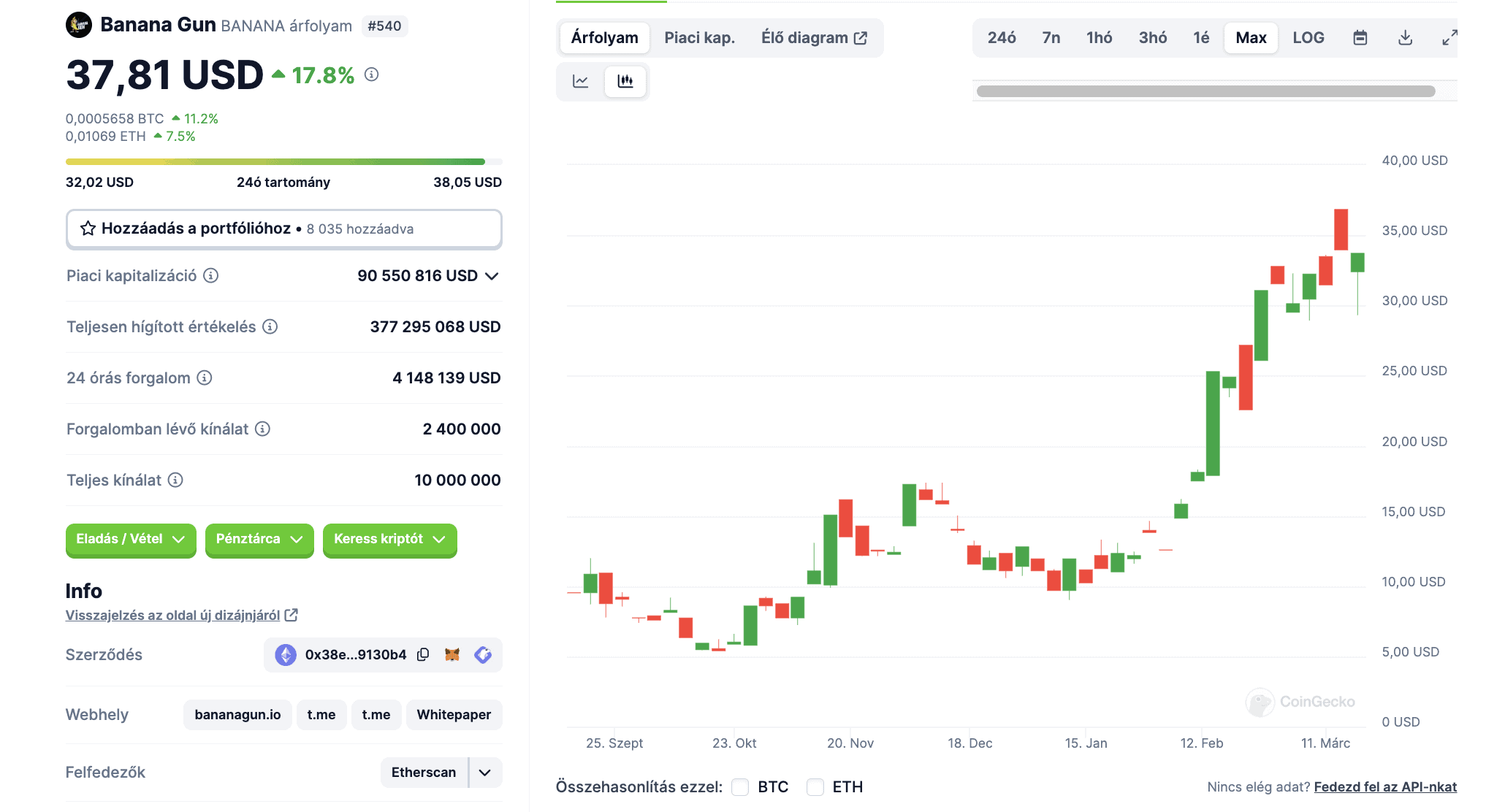The width and height of the screenshot is (1505, 812).
Task: Click the topmost red candle at the chart peak
Action: coord(1341,229)
